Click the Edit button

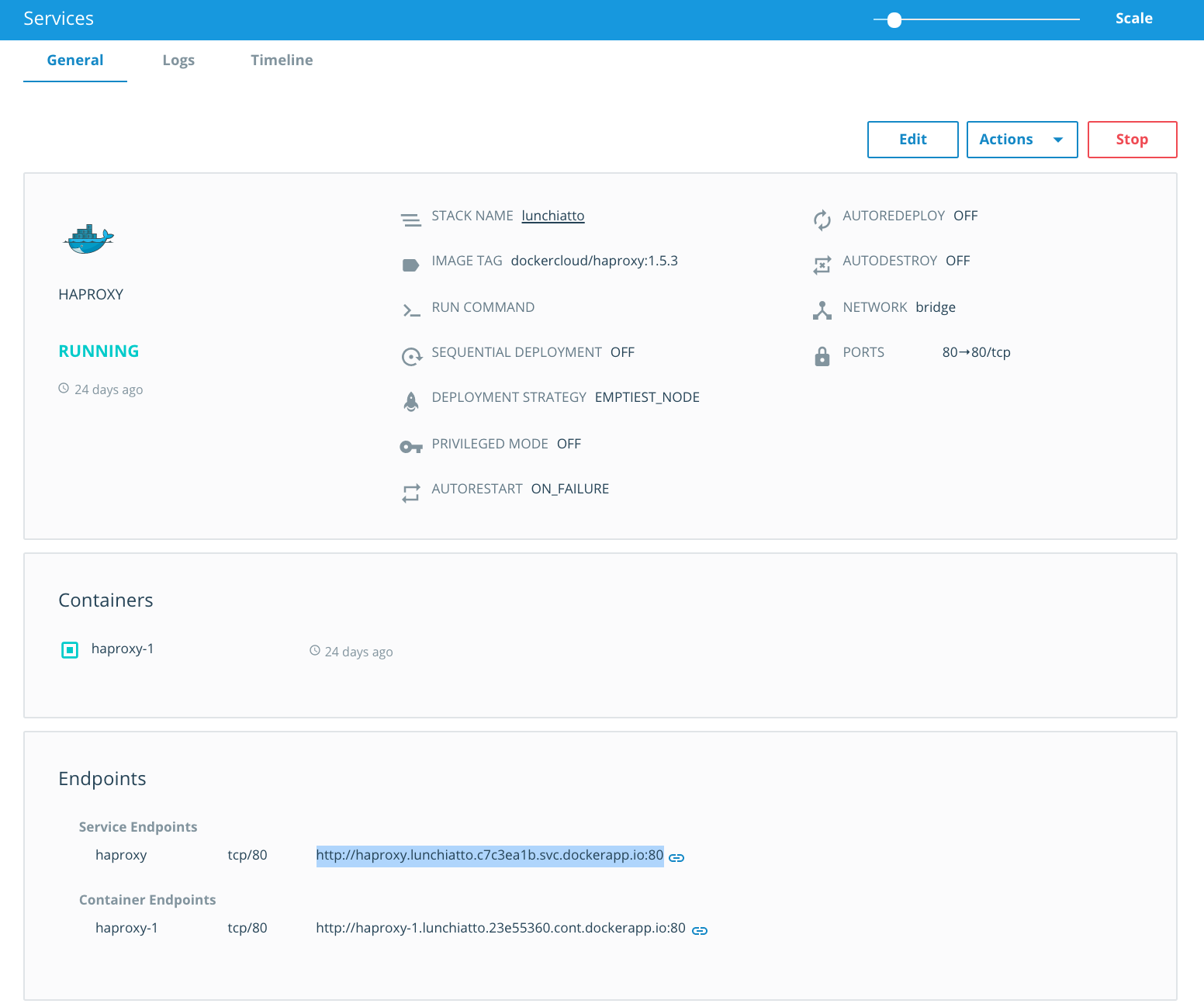click(913, 140)
